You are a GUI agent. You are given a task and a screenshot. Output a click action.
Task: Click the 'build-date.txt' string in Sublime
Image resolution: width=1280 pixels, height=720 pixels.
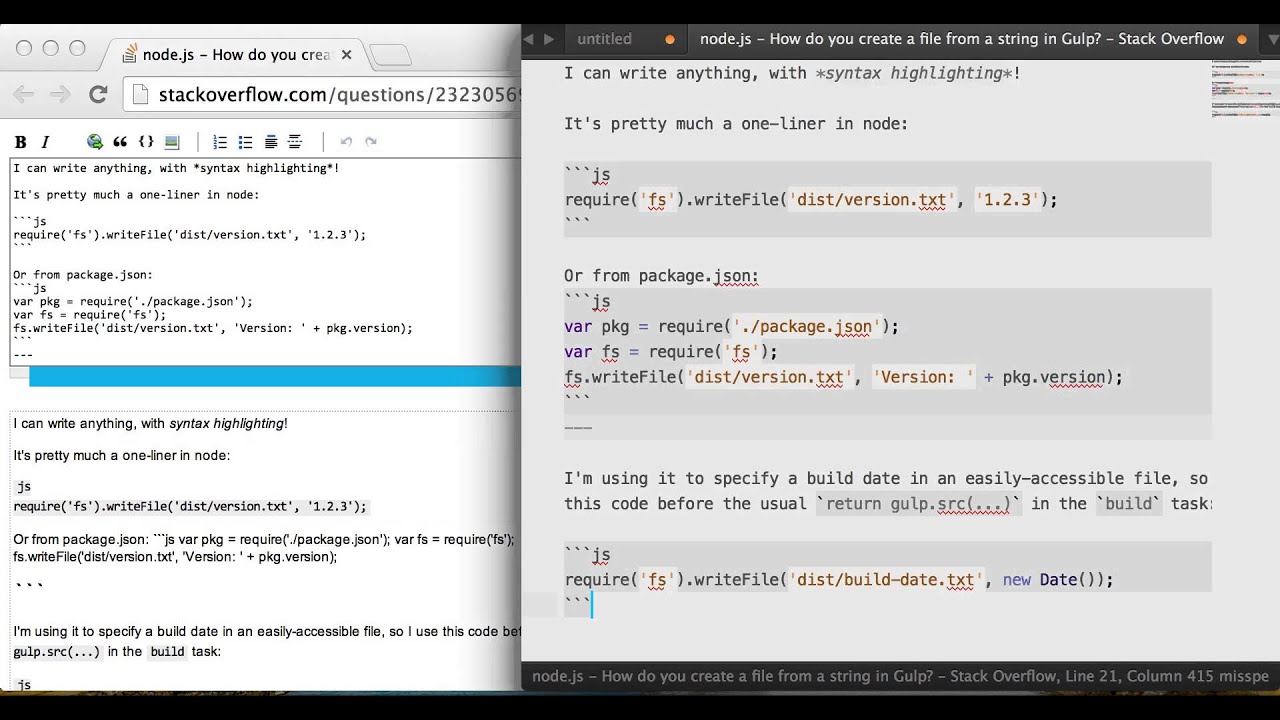(x=887, y=580)
